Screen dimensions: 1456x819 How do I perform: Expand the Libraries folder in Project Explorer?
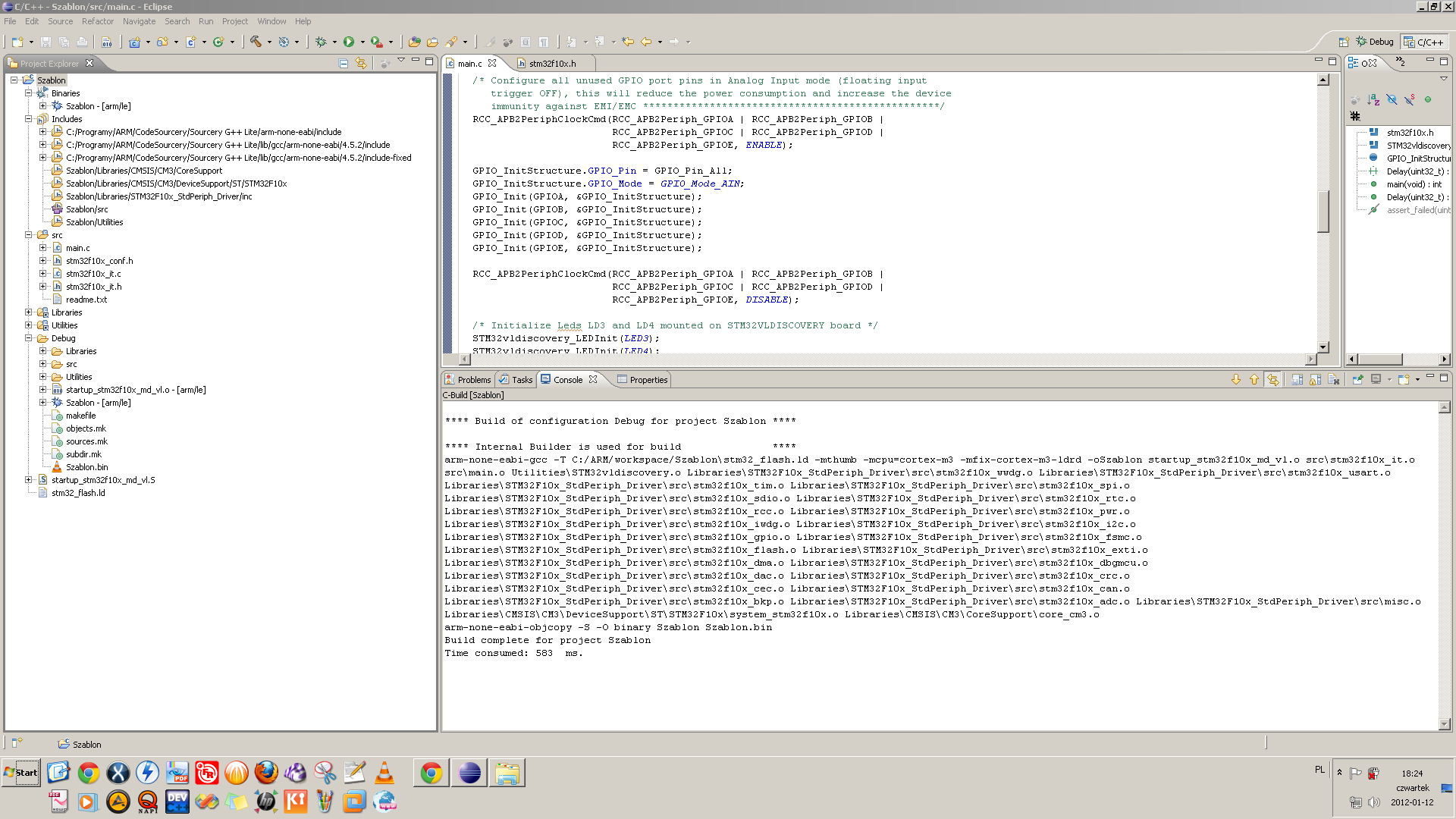(x=29, y=312)
